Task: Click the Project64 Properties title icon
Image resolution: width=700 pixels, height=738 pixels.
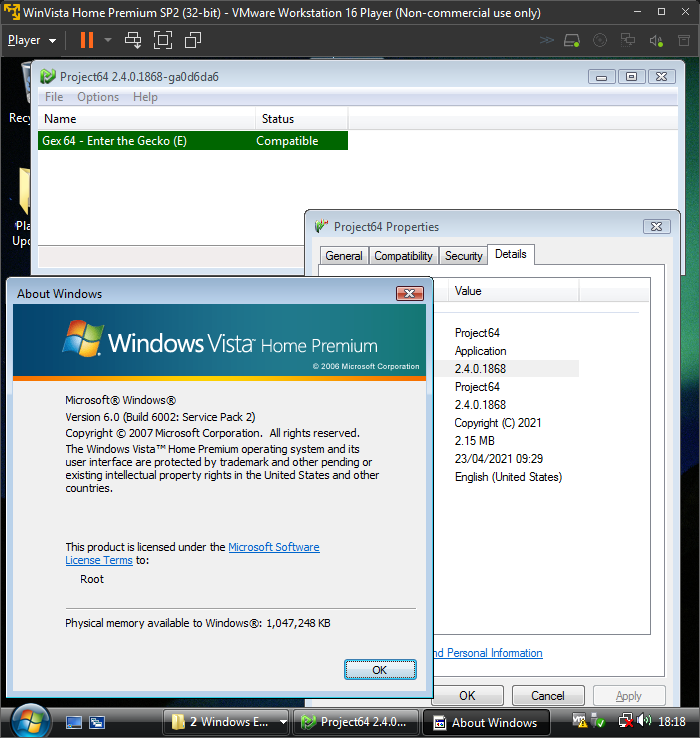Action: pos(321,226)
